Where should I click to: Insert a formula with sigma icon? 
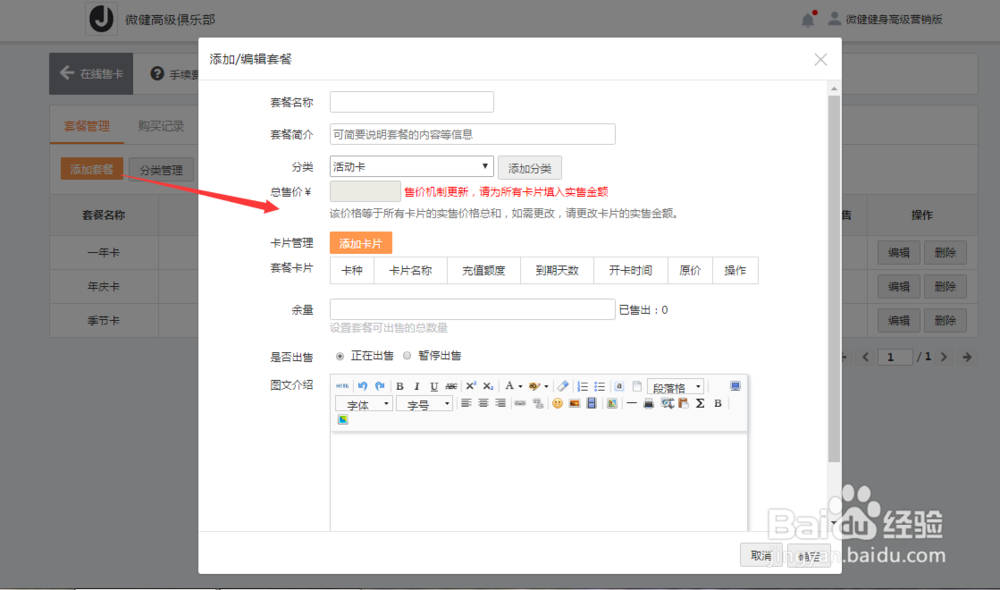700,403
